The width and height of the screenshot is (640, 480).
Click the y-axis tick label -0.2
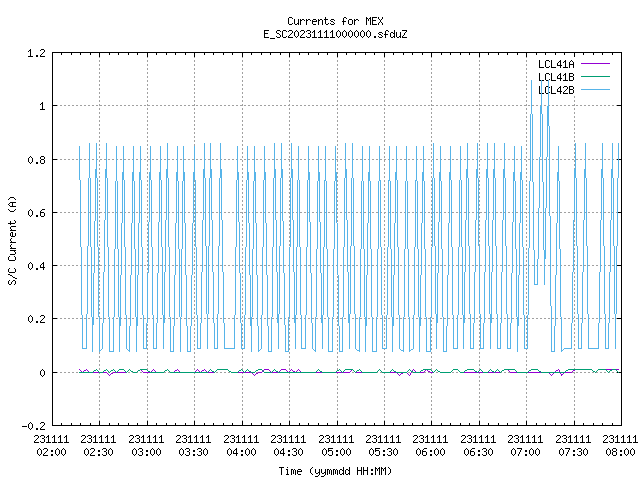click(x=33, y=426)
